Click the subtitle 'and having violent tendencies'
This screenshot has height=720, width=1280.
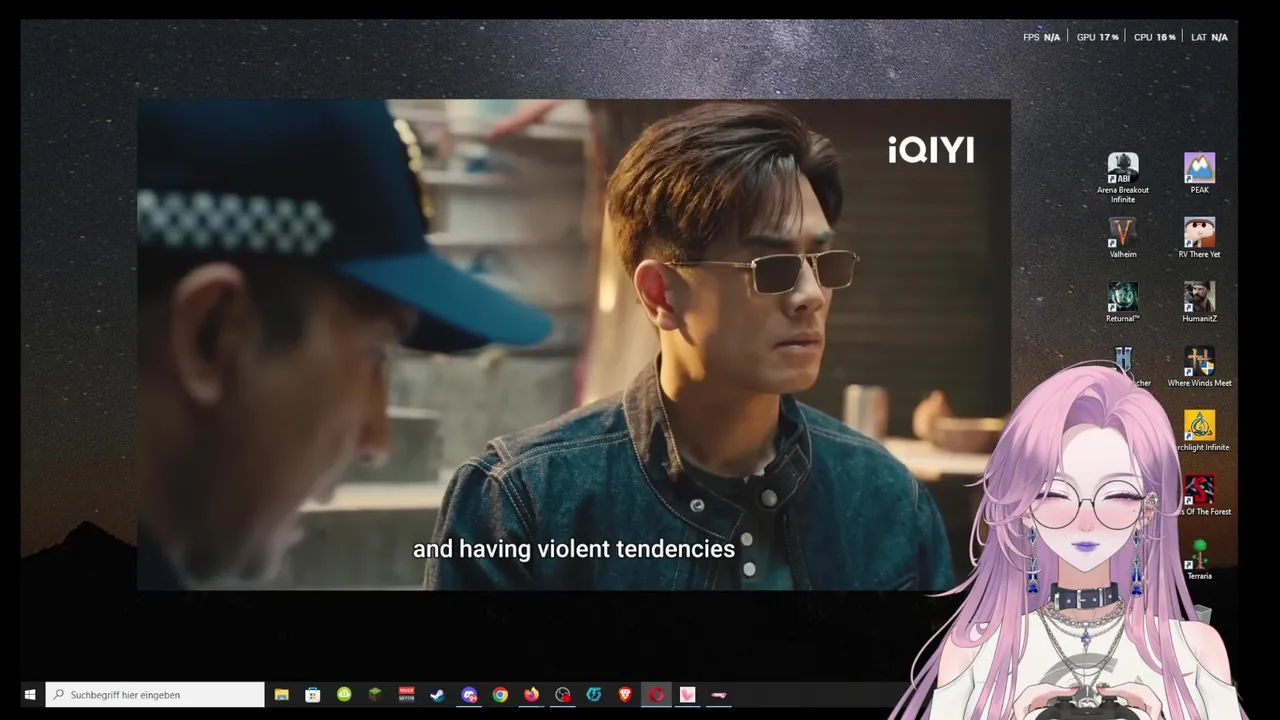(x=574, y=549)
